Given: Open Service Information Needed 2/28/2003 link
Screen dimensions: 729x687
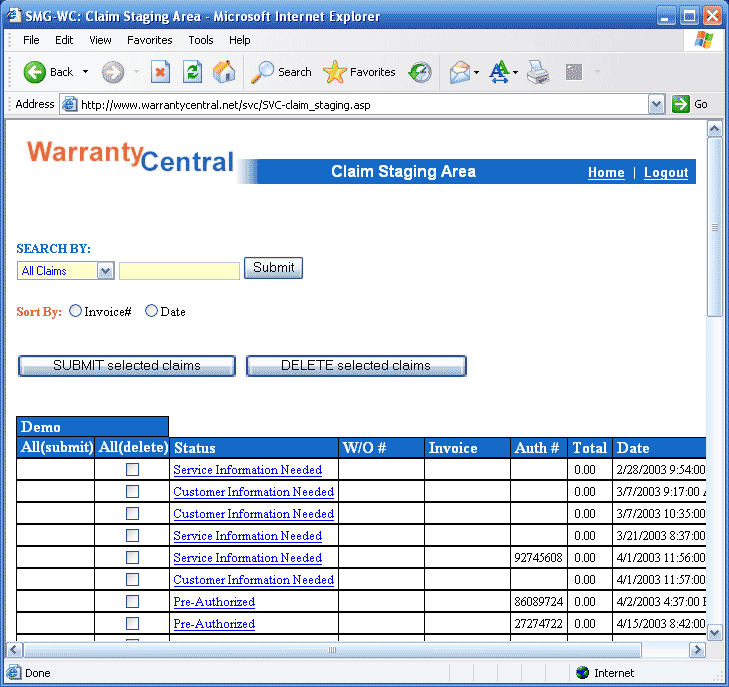Looking at the screenshot, I should point(247,469).
